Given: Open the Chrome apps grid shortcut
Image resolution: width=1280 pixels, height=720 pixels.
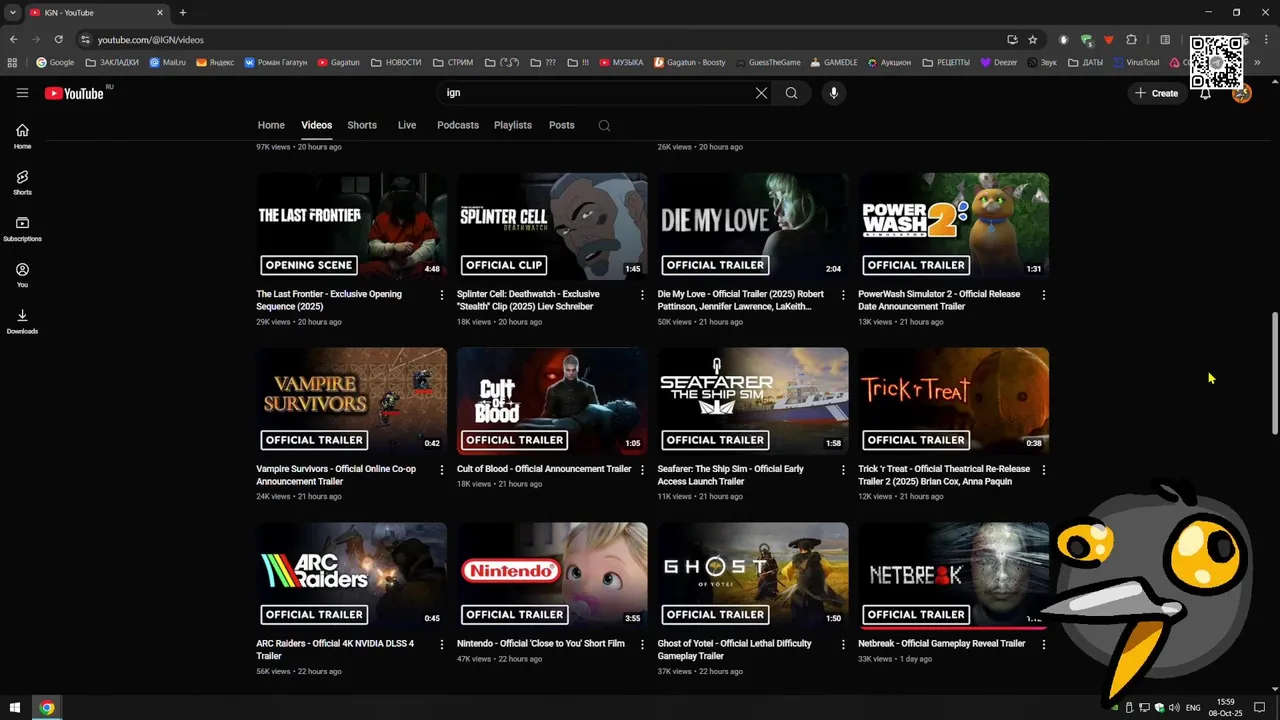Looking at the screenshot, I should (12, 62).
